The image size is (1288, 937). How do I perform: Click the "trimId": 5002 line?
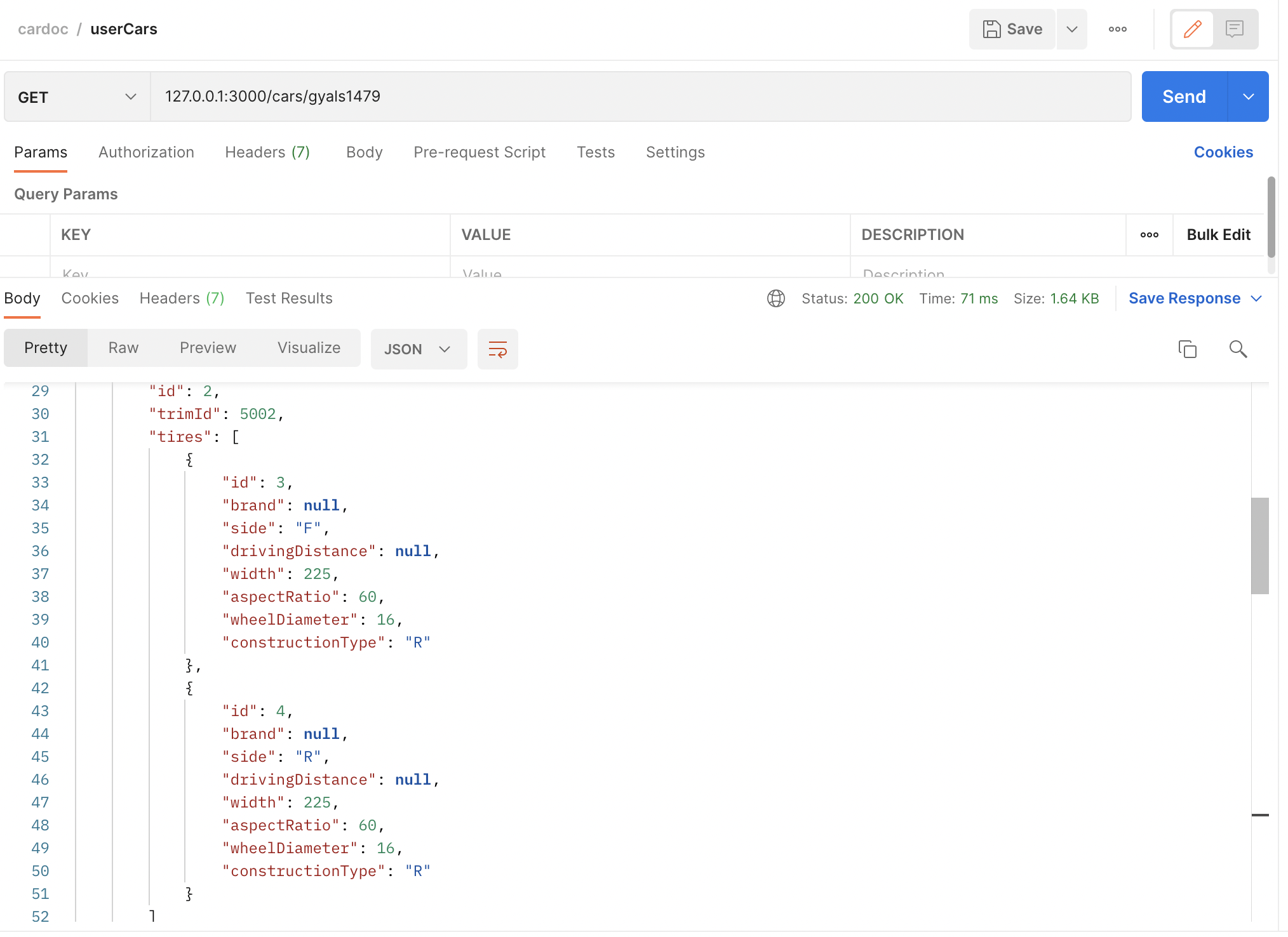[x=217, y=414]
